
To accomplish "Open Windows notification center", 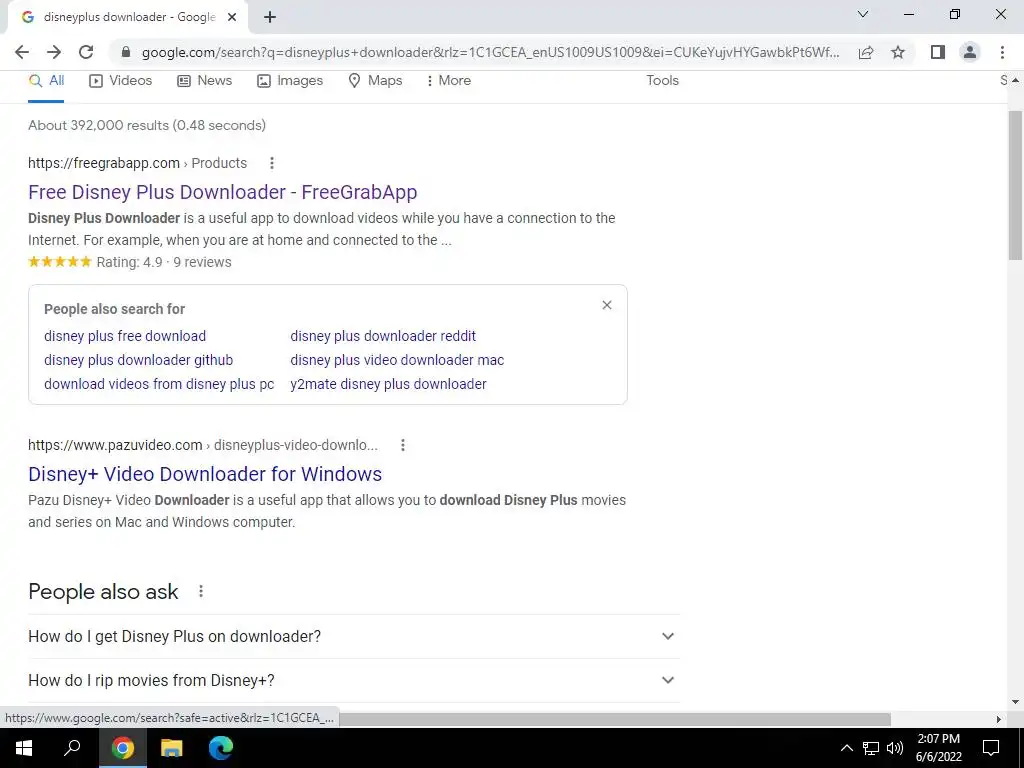I will pos(991,748).
